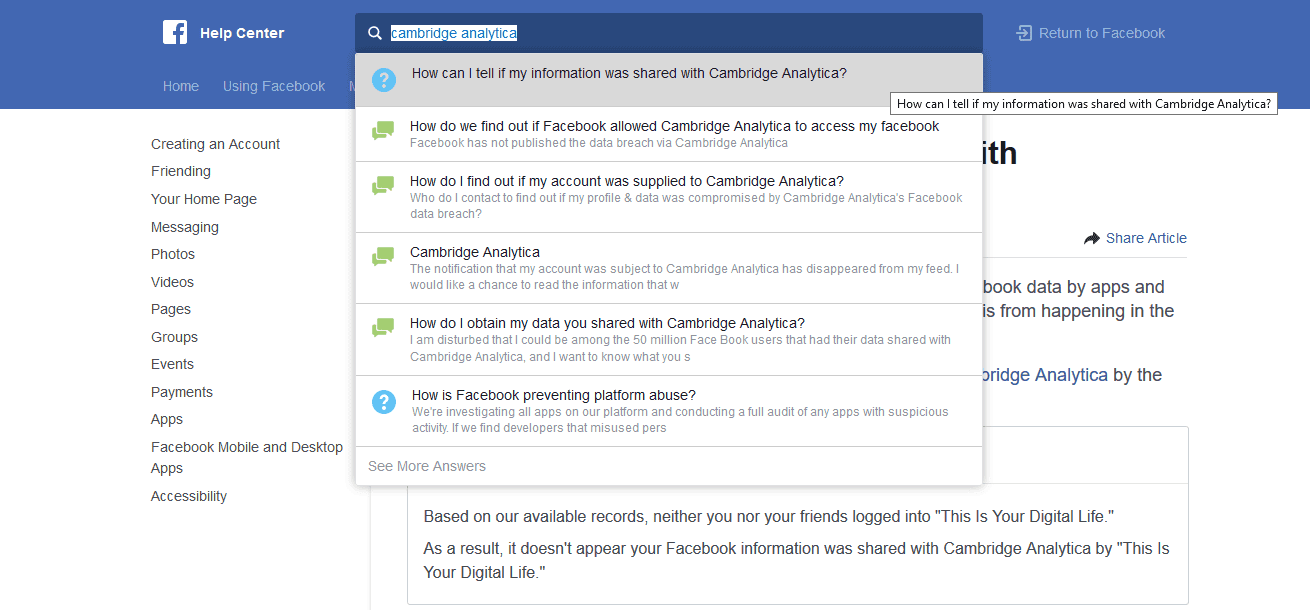Select the search magnifying glass icon

pos(374,33)
